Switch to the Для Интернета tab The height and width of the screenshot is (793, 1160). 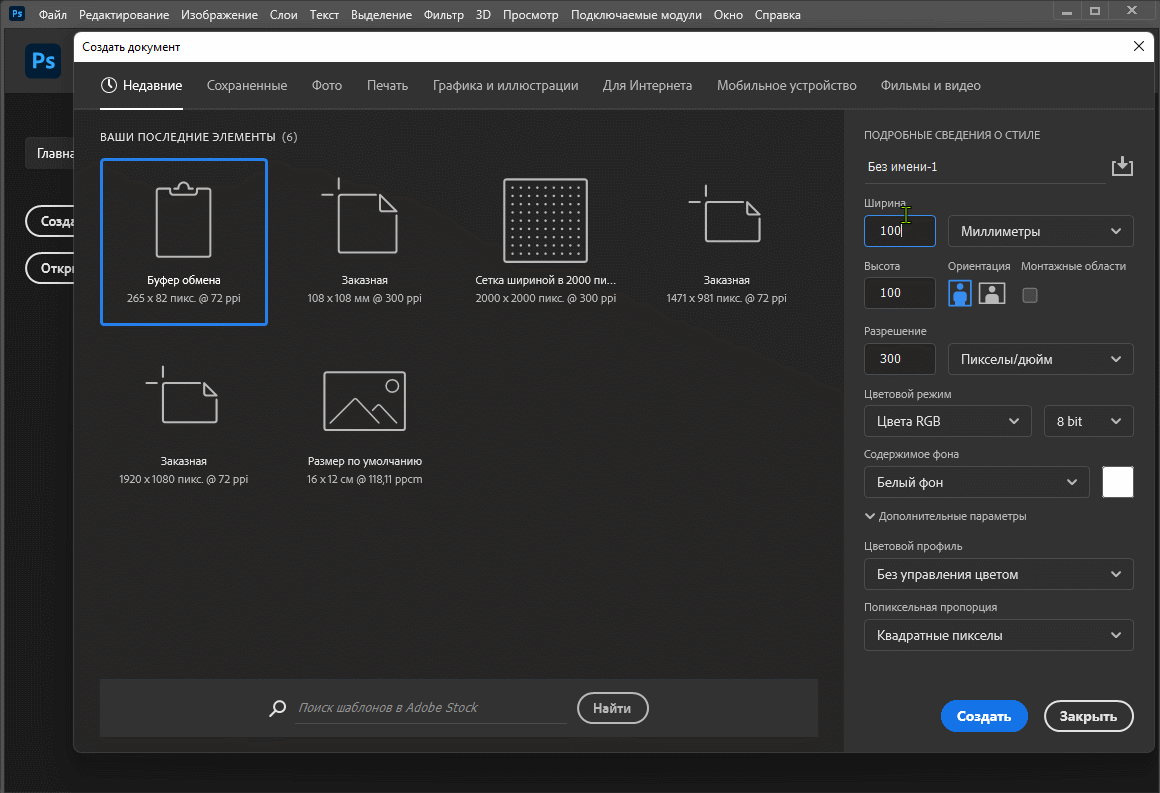click(647, 86)
